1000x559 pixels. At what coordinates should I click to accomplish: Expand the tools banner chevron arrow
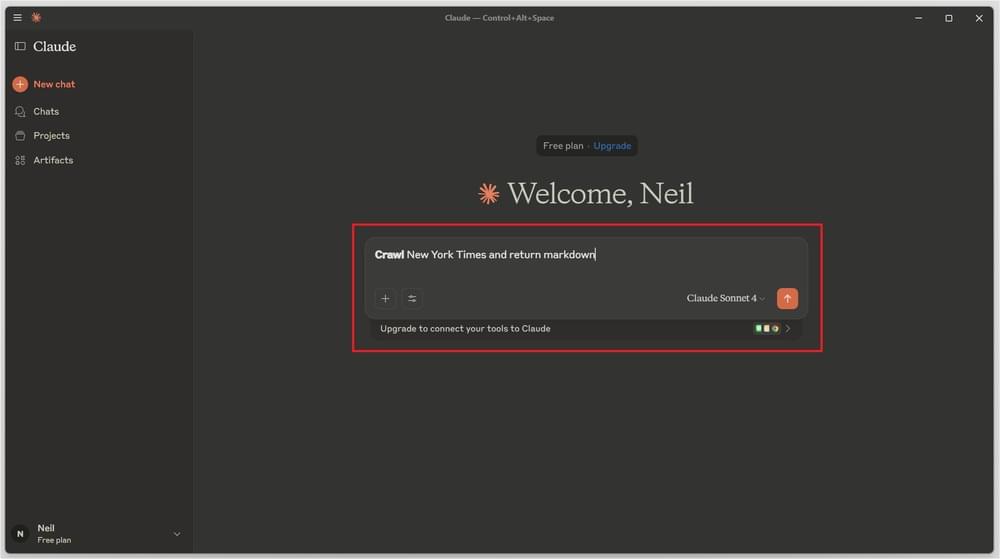(788, 328)
